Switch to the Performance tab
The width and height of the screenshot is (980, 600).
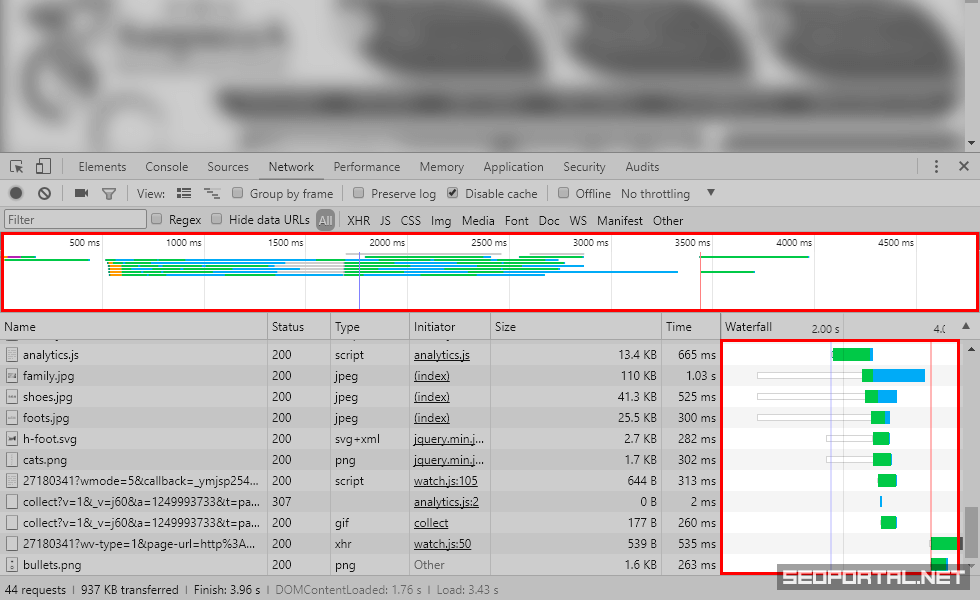click(366, 167)
